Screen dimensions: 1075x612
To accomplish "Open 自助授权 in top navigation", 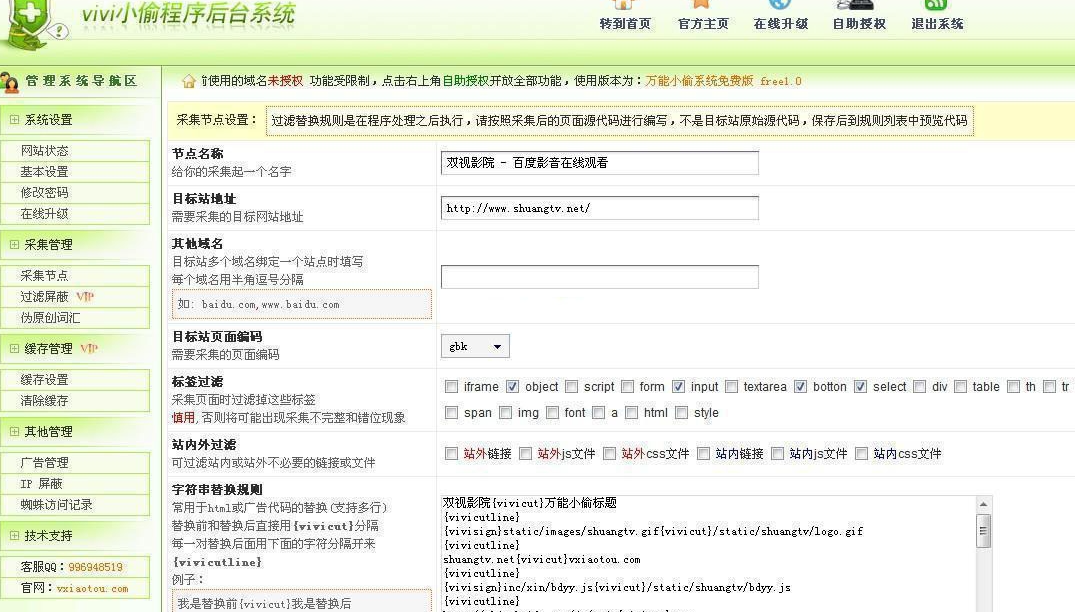I will pyautogui.click(x=859, y=16).
